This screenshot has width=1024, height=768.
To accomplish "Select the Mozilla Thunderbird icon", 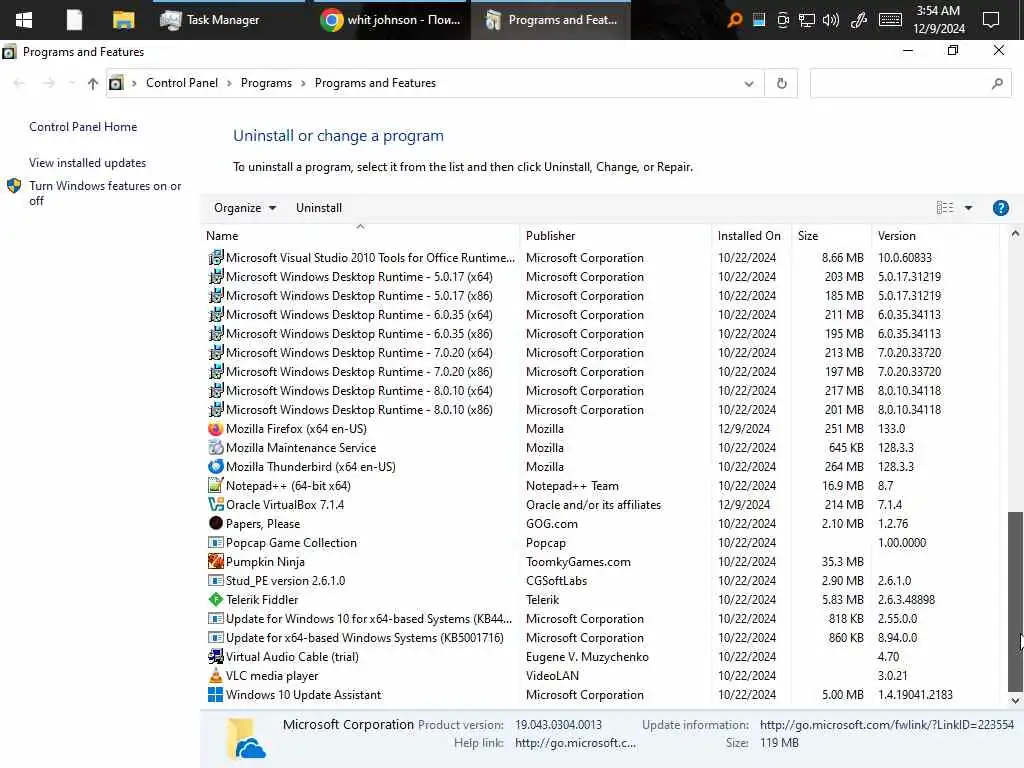I will [x=216, y=467].
